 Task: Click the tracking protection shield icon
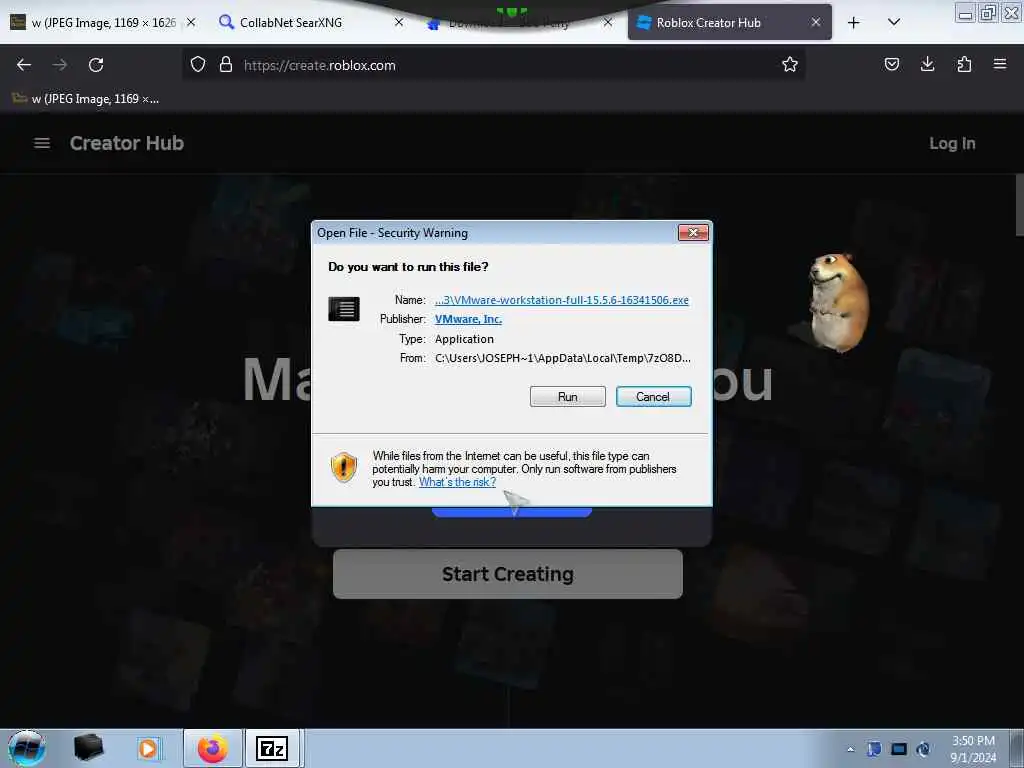tap(198, 65)
